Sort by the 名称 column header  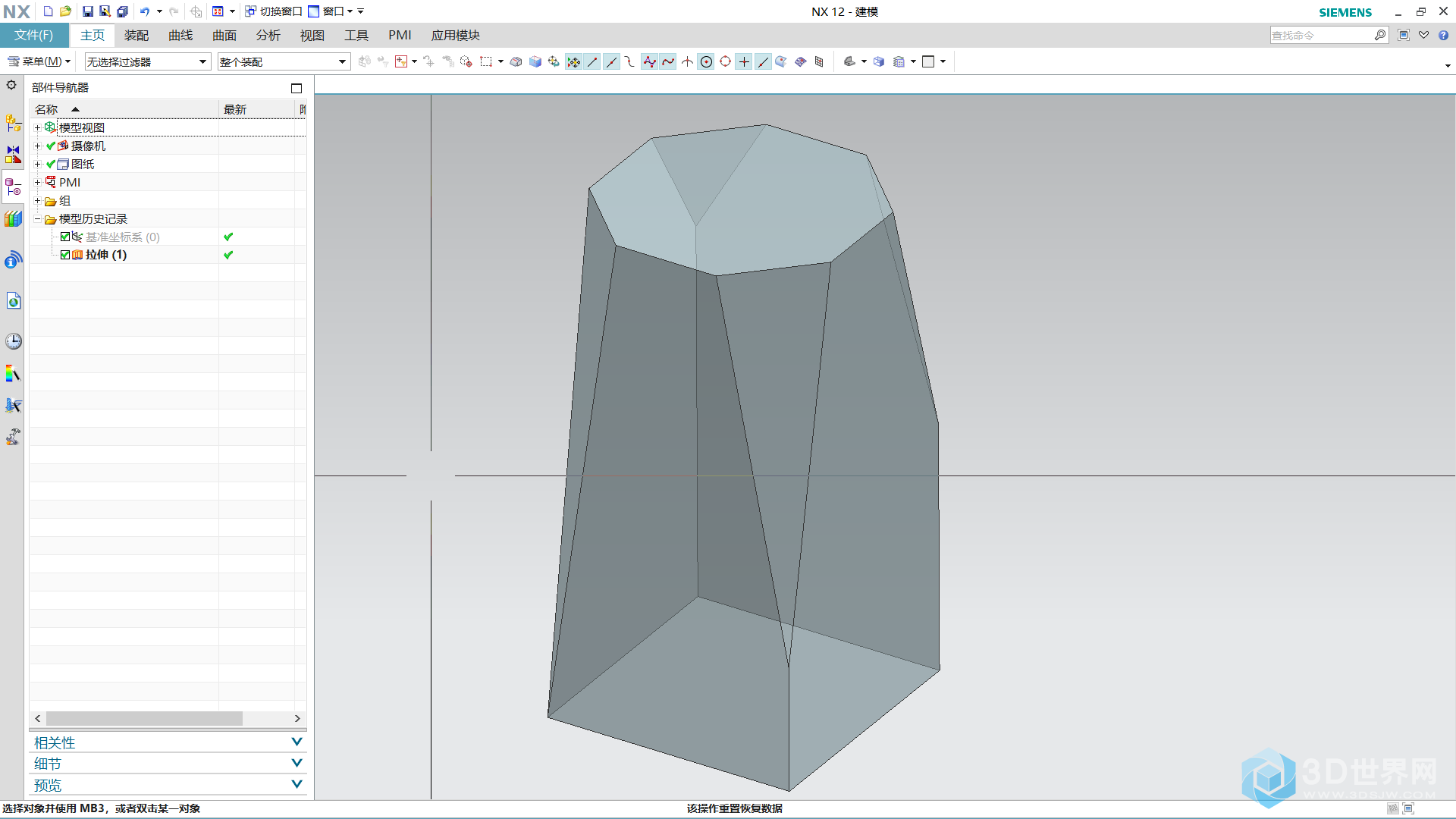[124, 109]
